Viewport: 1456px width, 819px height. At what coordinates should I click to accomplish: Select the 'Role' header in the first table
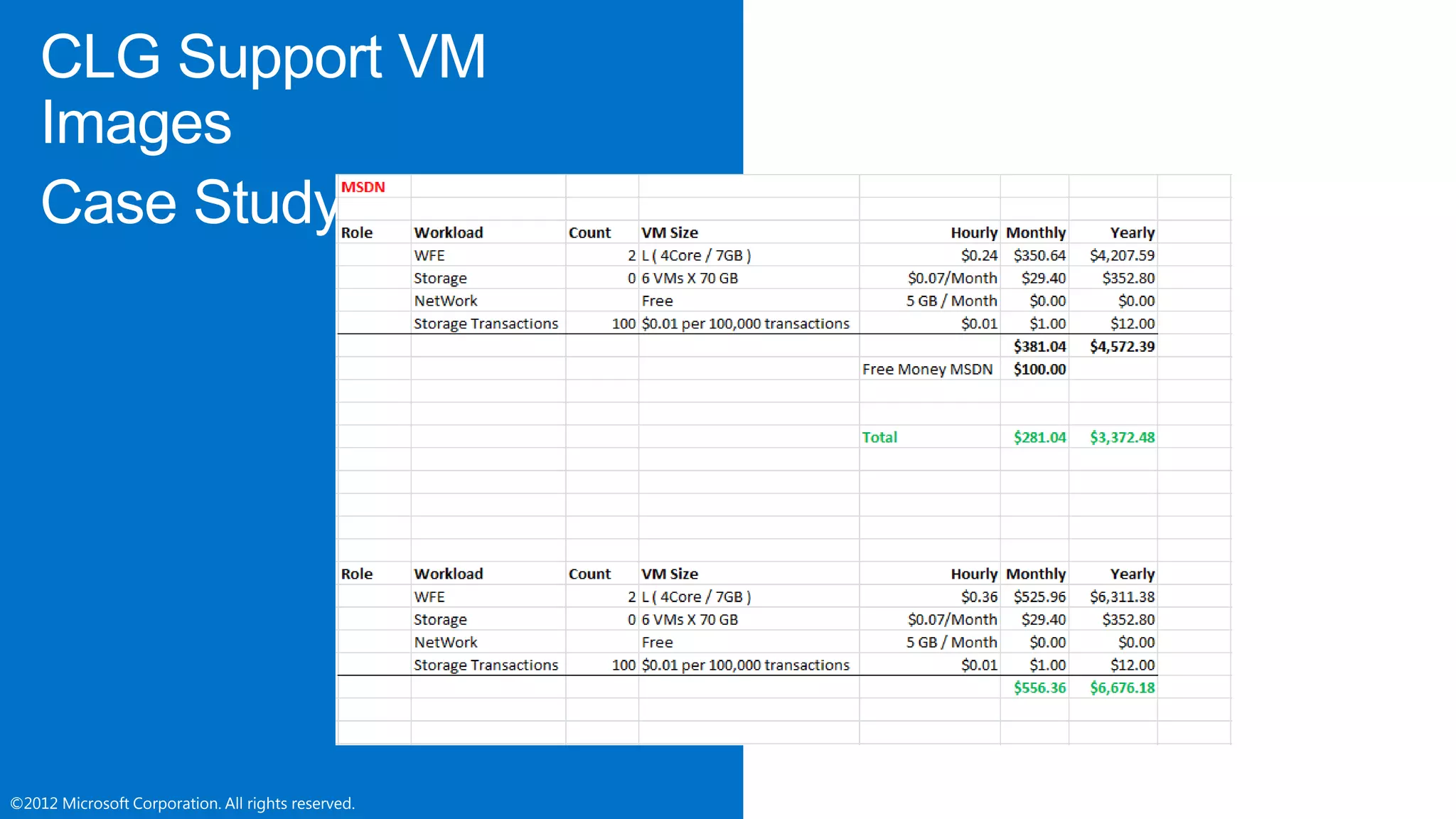click(x=357, y=232)
